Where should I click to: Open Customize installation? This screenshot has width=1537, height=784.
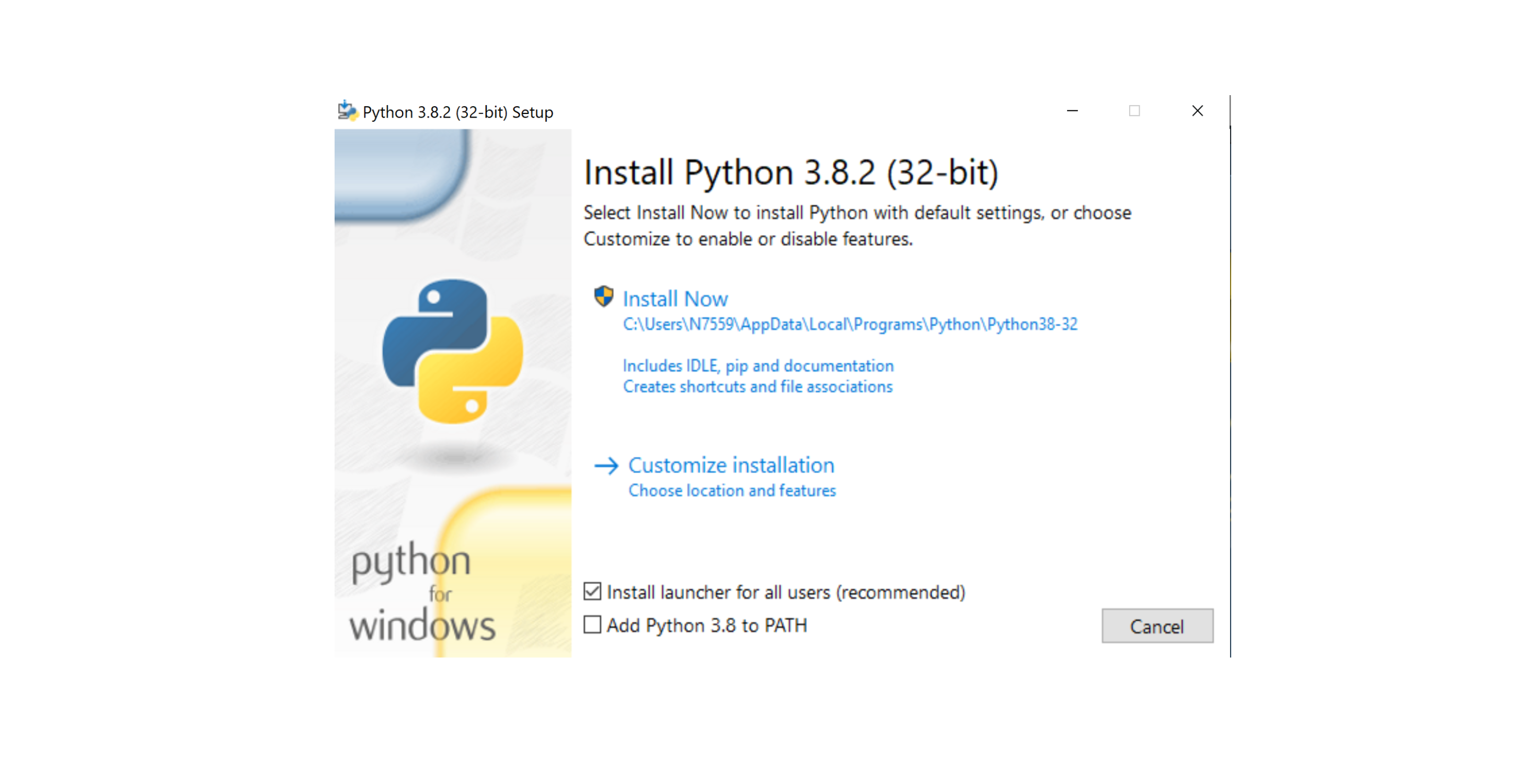(x=731, y=465)
